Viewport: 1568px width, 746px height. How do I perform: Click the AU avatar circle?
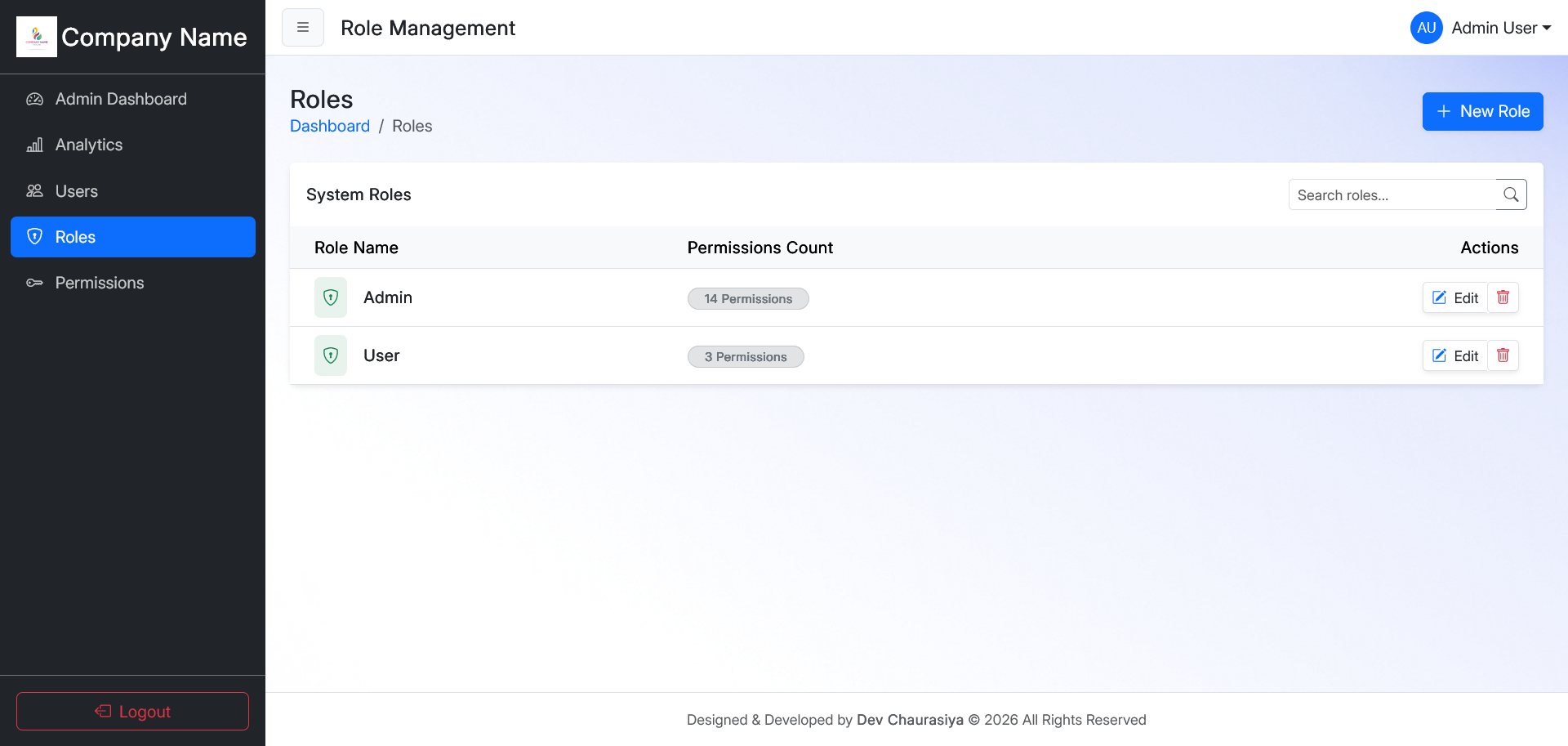[1426, 28]
